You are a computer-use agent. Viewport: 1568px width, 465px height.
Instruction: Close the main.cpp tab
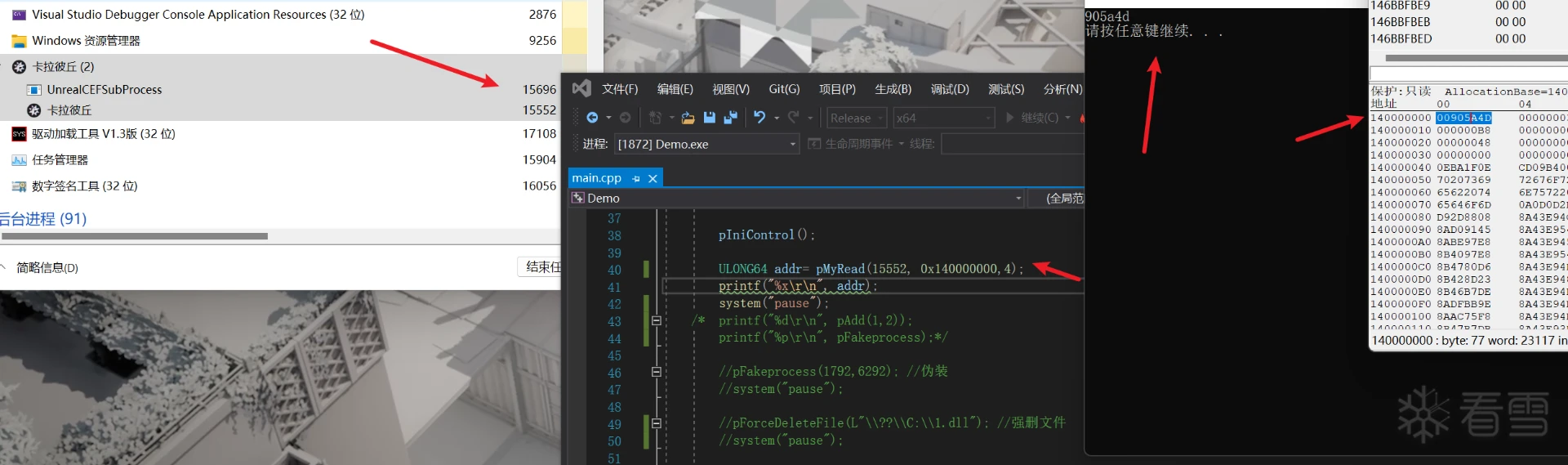[653, 178]
